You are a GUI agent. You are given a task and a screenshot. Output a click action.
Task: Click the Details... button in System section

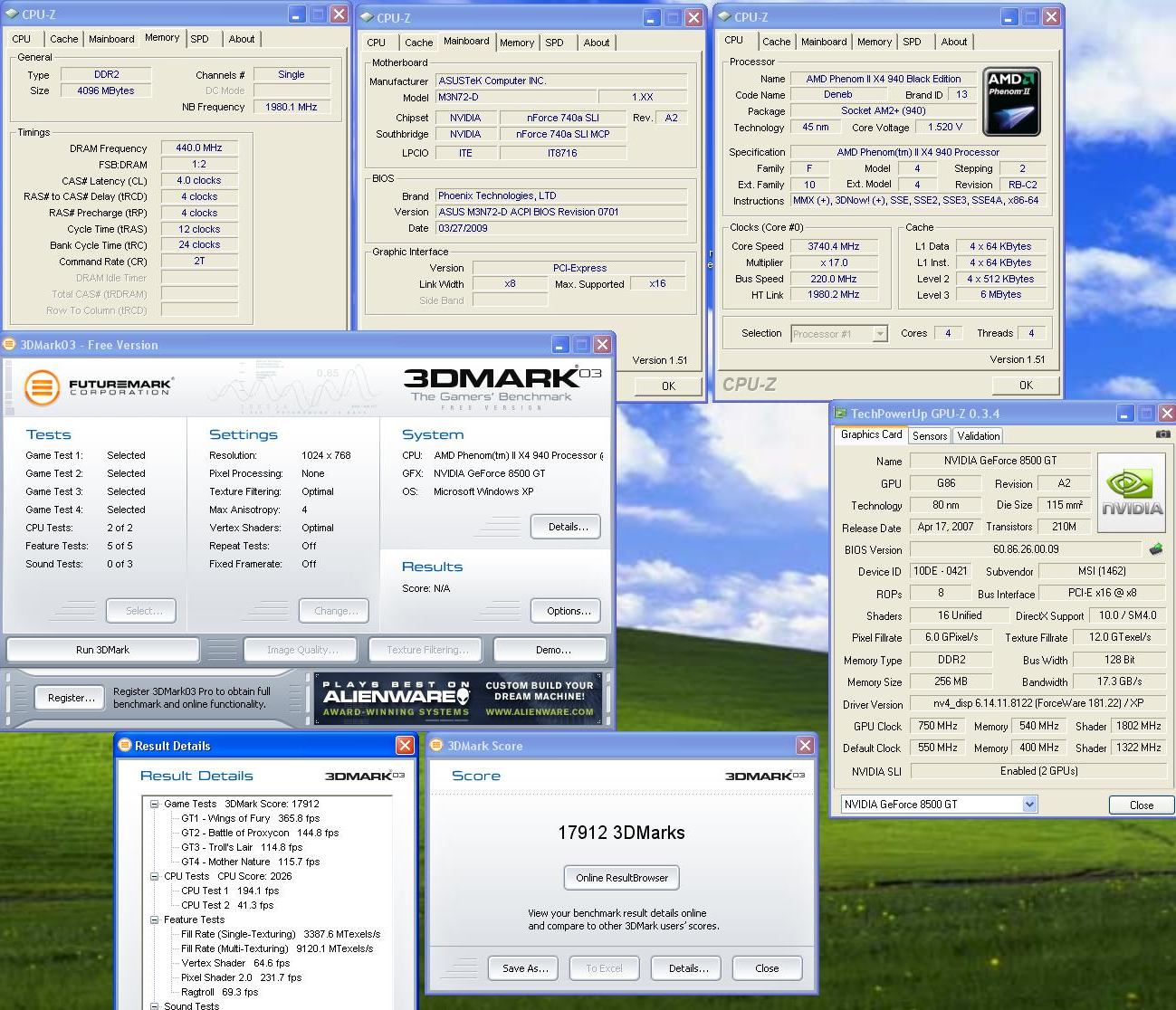pyautogui.click(x=568, y=527)
